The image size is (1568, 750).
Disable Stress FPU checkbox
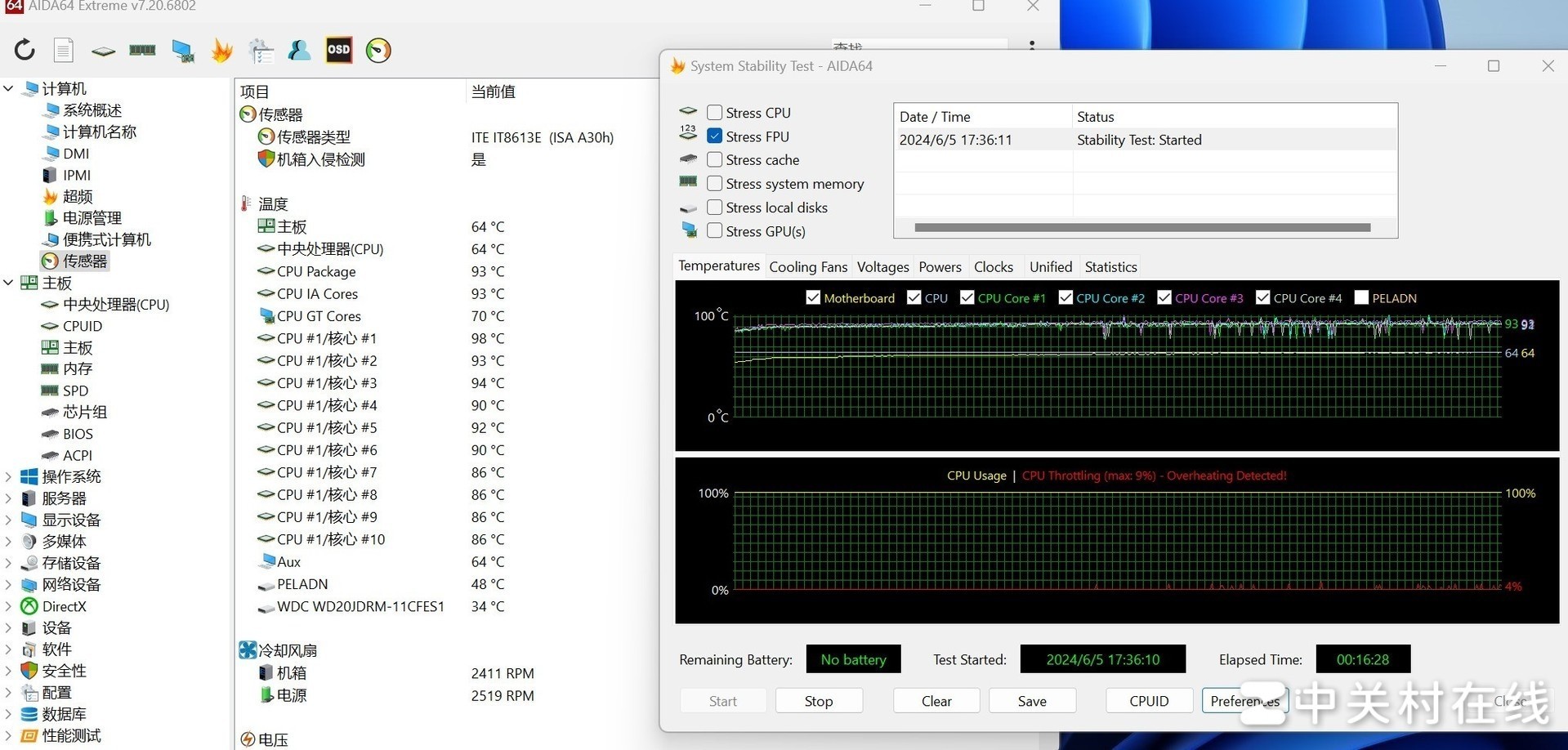tap(714, 136)
